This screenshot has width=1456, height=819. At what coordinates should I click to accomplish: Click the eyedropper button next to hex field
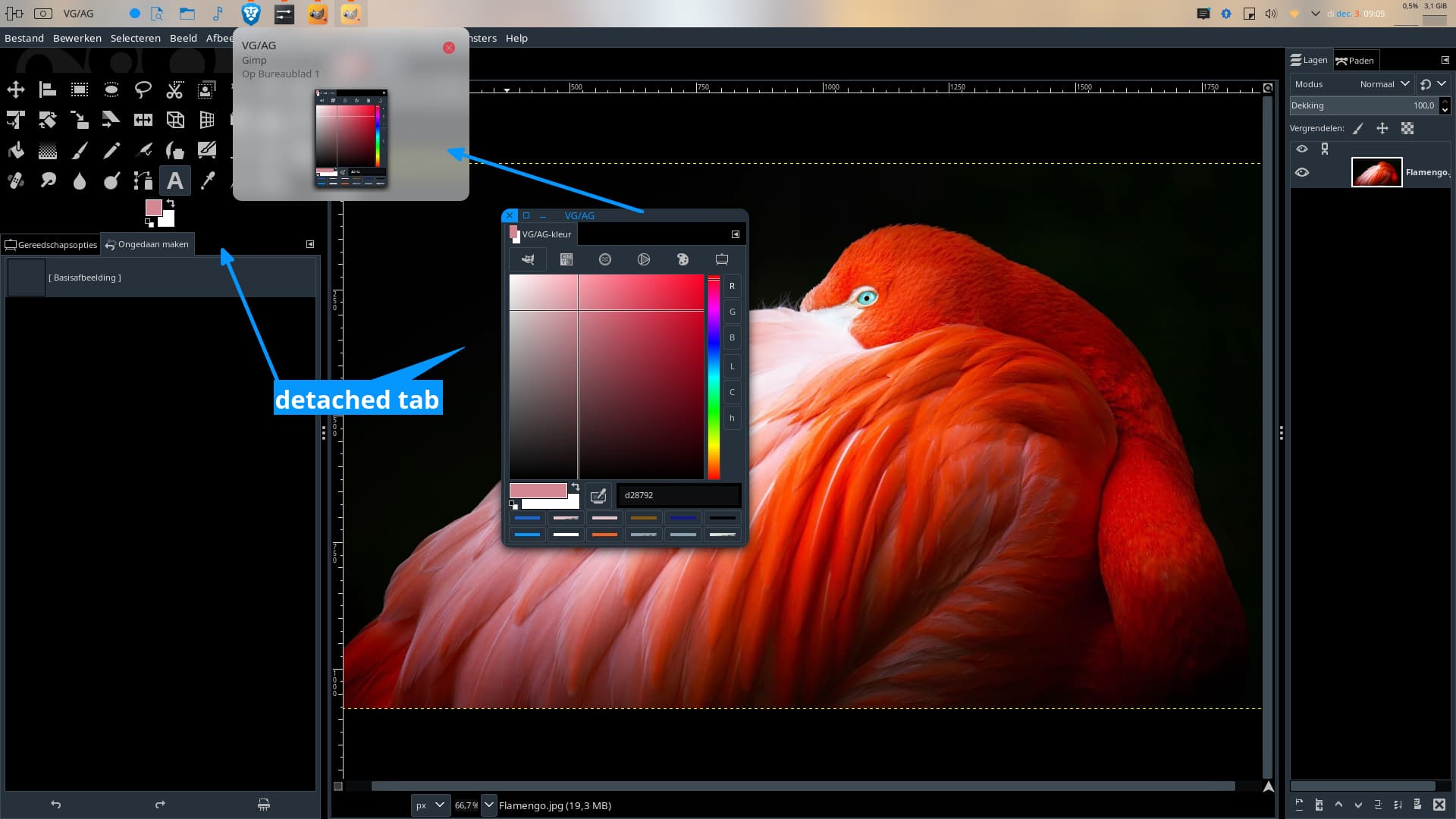(x=598, y=495)
